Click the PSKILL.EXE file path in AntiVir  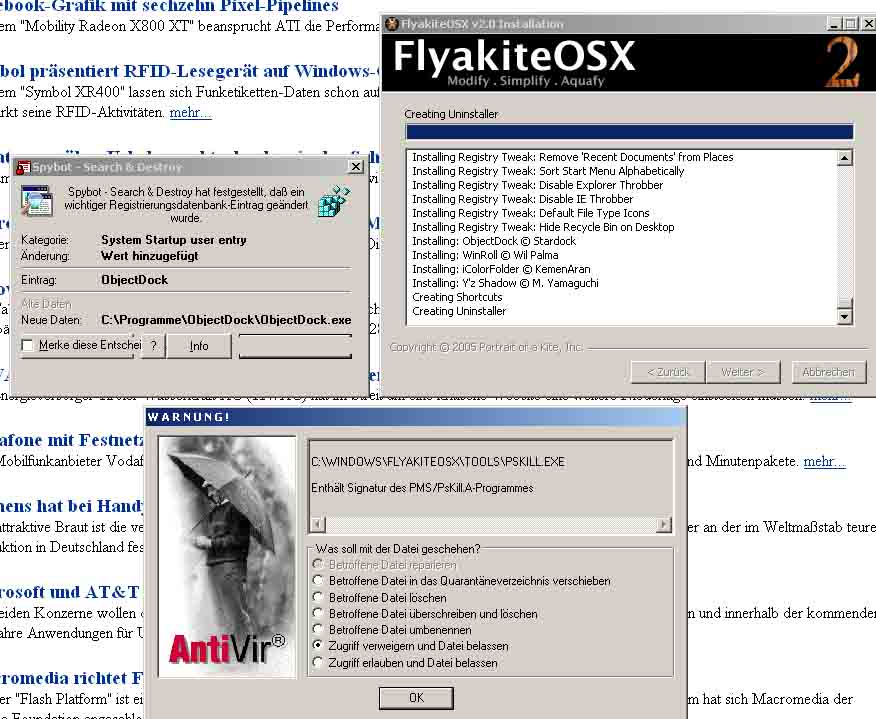tap(438, 461)
